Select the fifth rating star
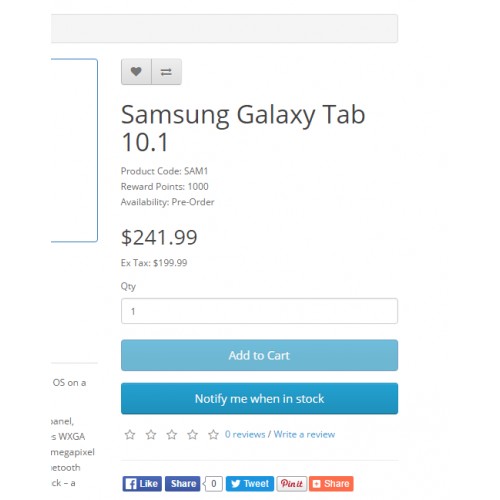 pos(213,434)
